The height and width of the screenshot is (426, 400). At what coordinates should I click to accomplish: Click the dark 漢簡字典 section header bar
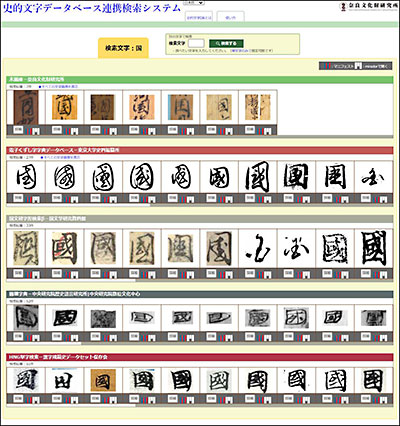[200, 294]
